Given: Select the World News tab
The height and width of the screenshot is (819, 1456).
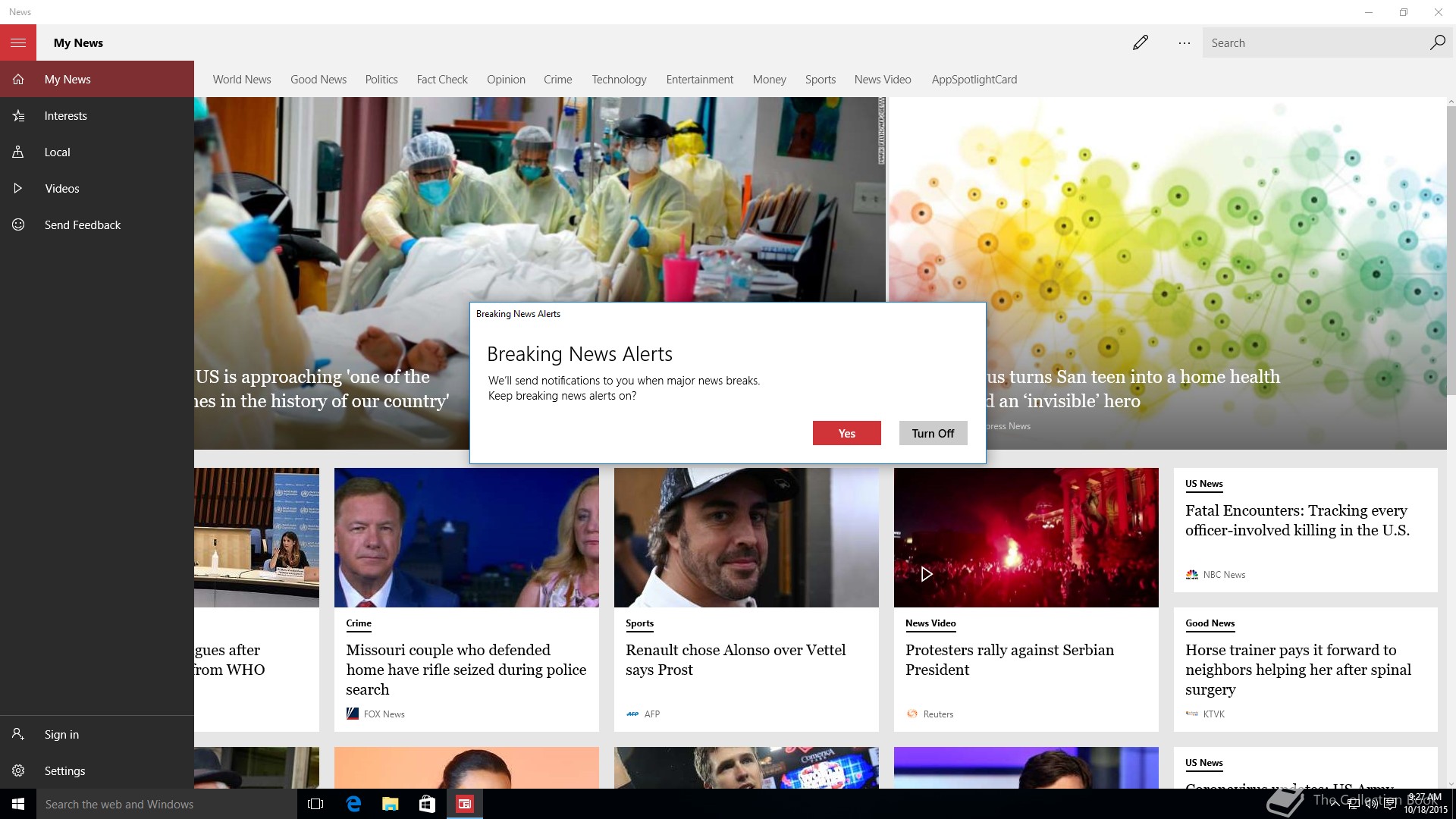Looking at the screenshot, I should 242,80.
